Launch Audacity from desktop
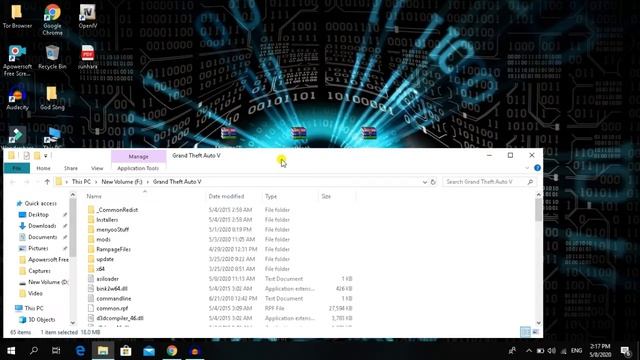The height and width of the screenshot is (360, 640). pos(17,98)
